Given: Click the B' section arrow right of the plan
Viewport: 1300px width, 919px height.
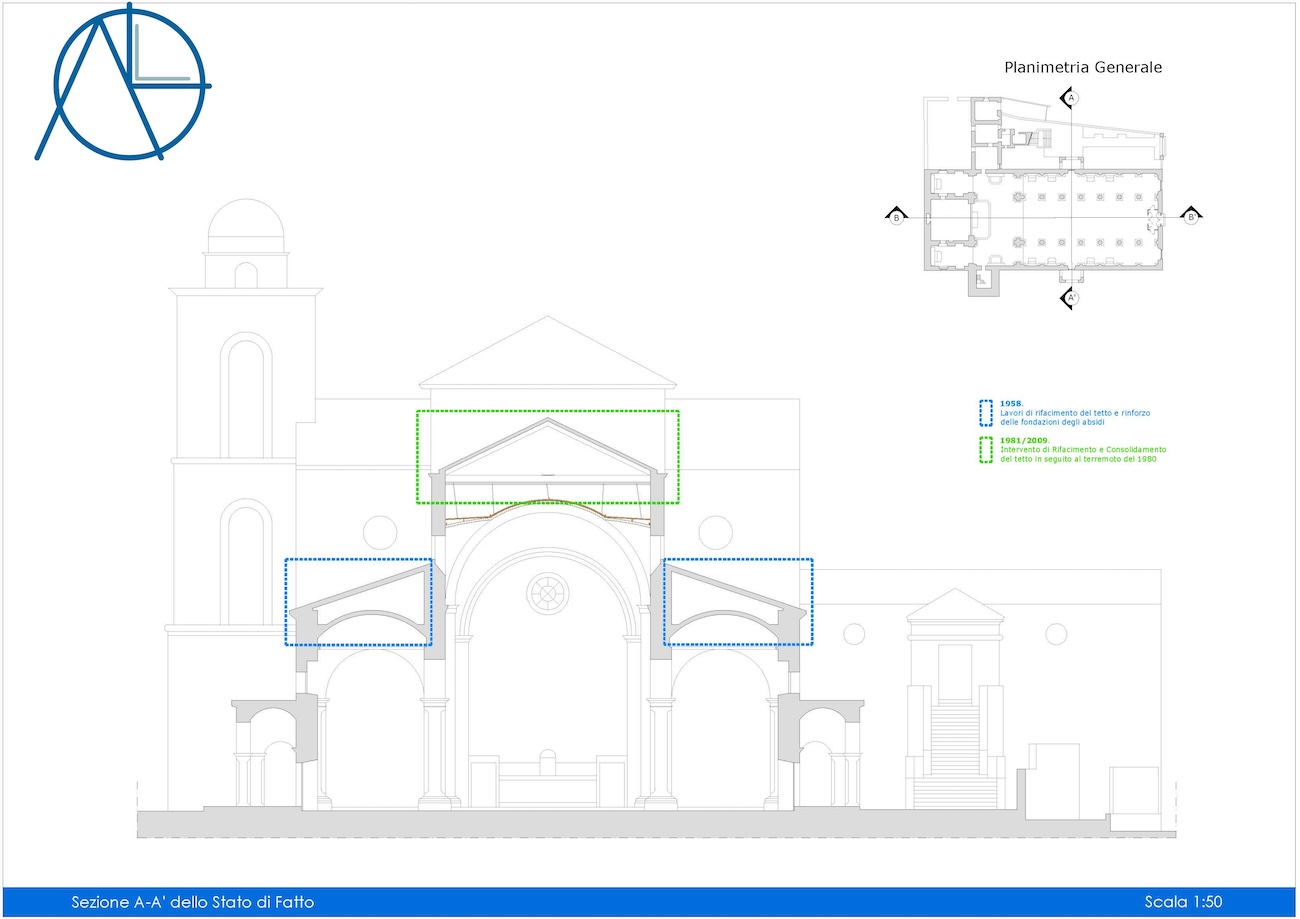Looking at the screenshot, I should pyautogui.click(x=1191, y=216).
